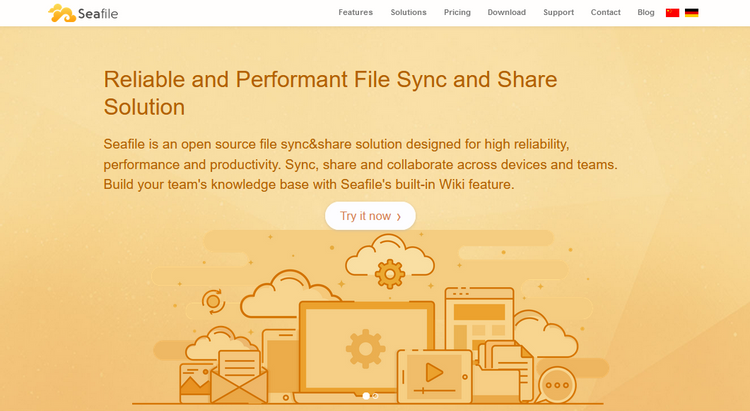This screenshot has height=411, width=750.
Task: Go to the Contact page
Action: (x=605, y=12)
